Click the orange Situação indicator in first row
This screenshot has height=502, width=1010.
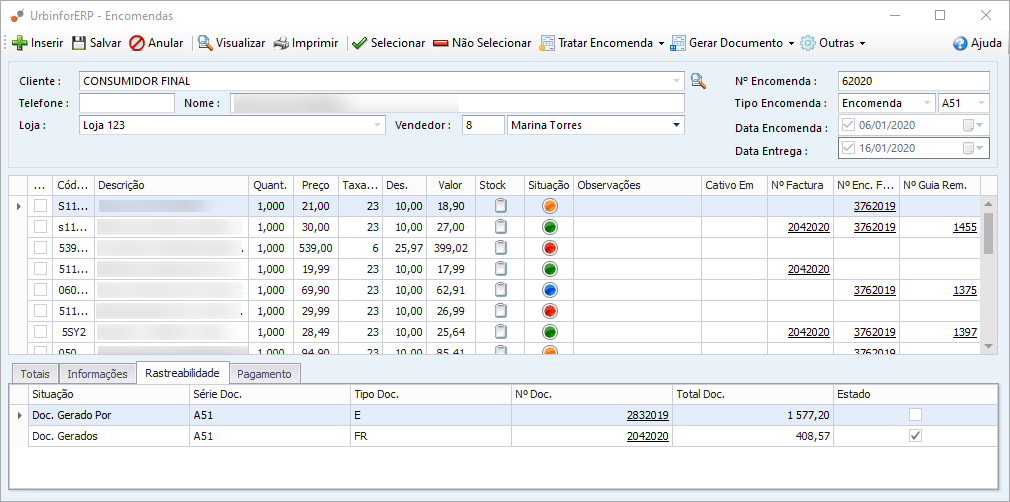[549, 206]
